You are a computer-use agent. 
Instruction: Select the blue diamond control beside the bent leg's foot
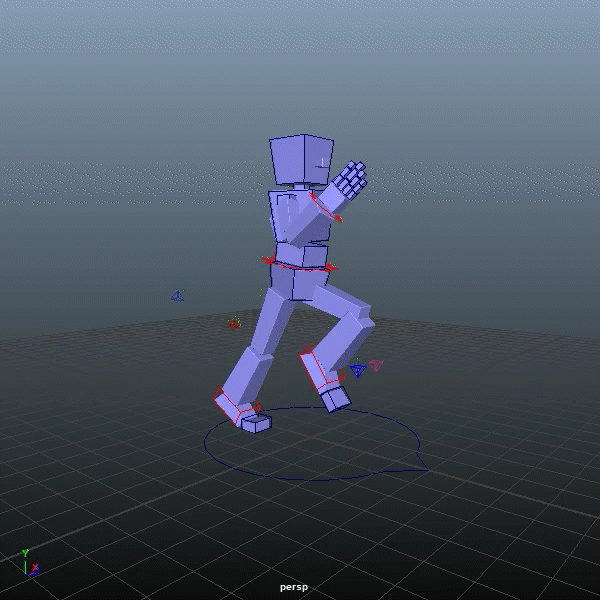coord(358,370)
